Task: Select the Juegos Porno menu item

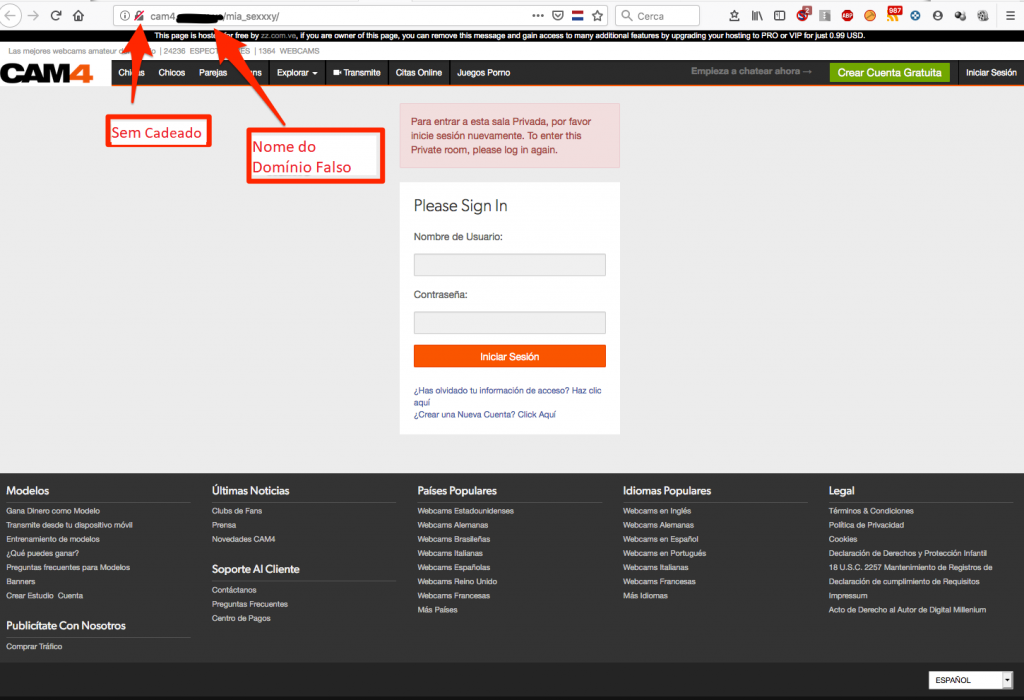Action: [483, 73]
